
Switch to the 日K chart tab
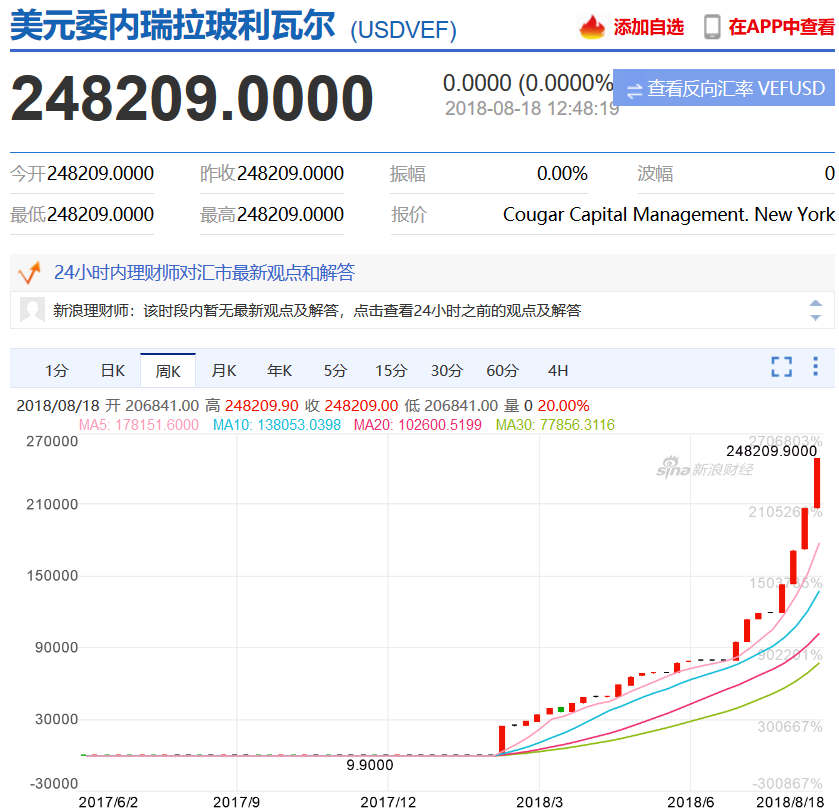tap(112, 370)
